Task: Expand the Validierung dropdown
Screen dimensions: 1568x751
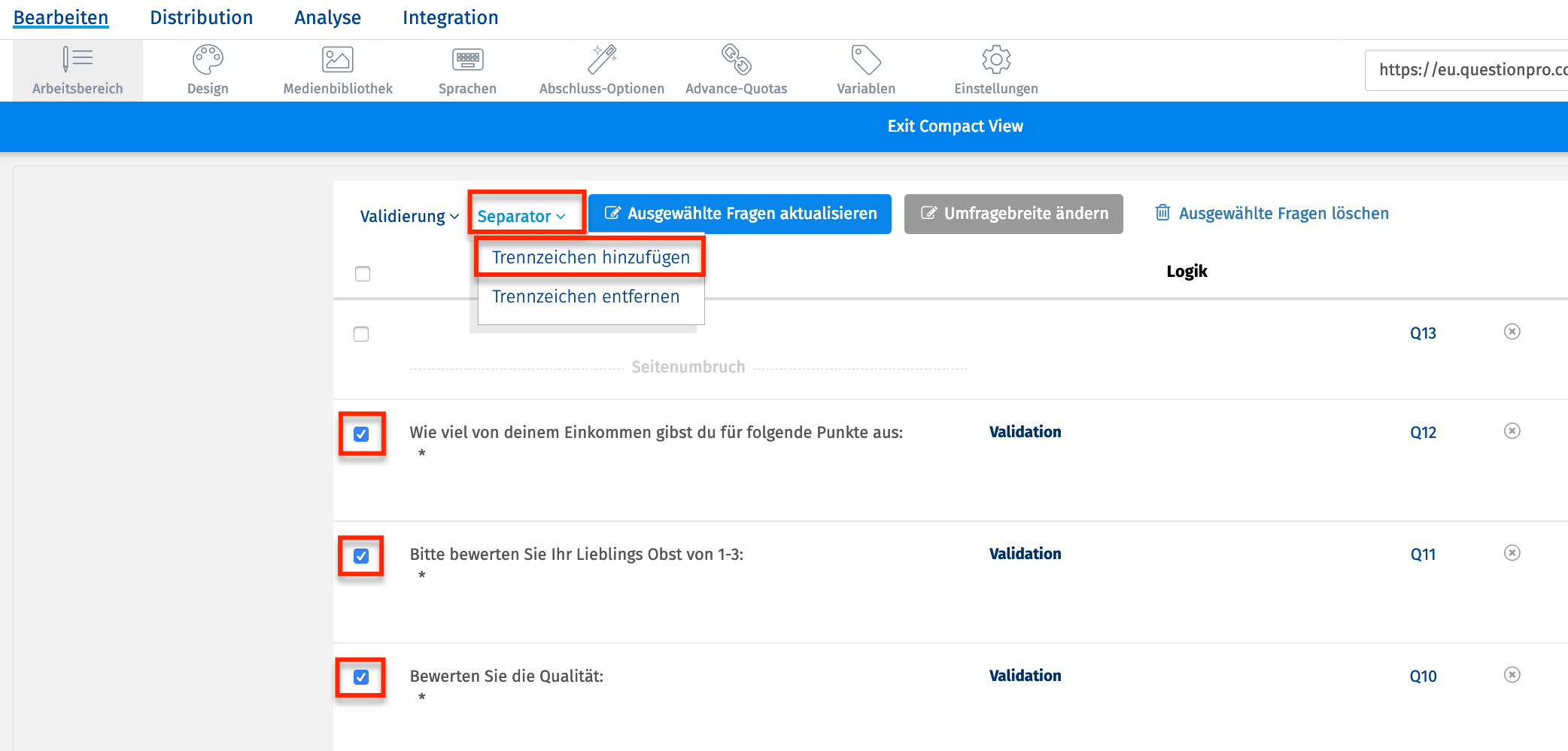Action: pos(409,217)
